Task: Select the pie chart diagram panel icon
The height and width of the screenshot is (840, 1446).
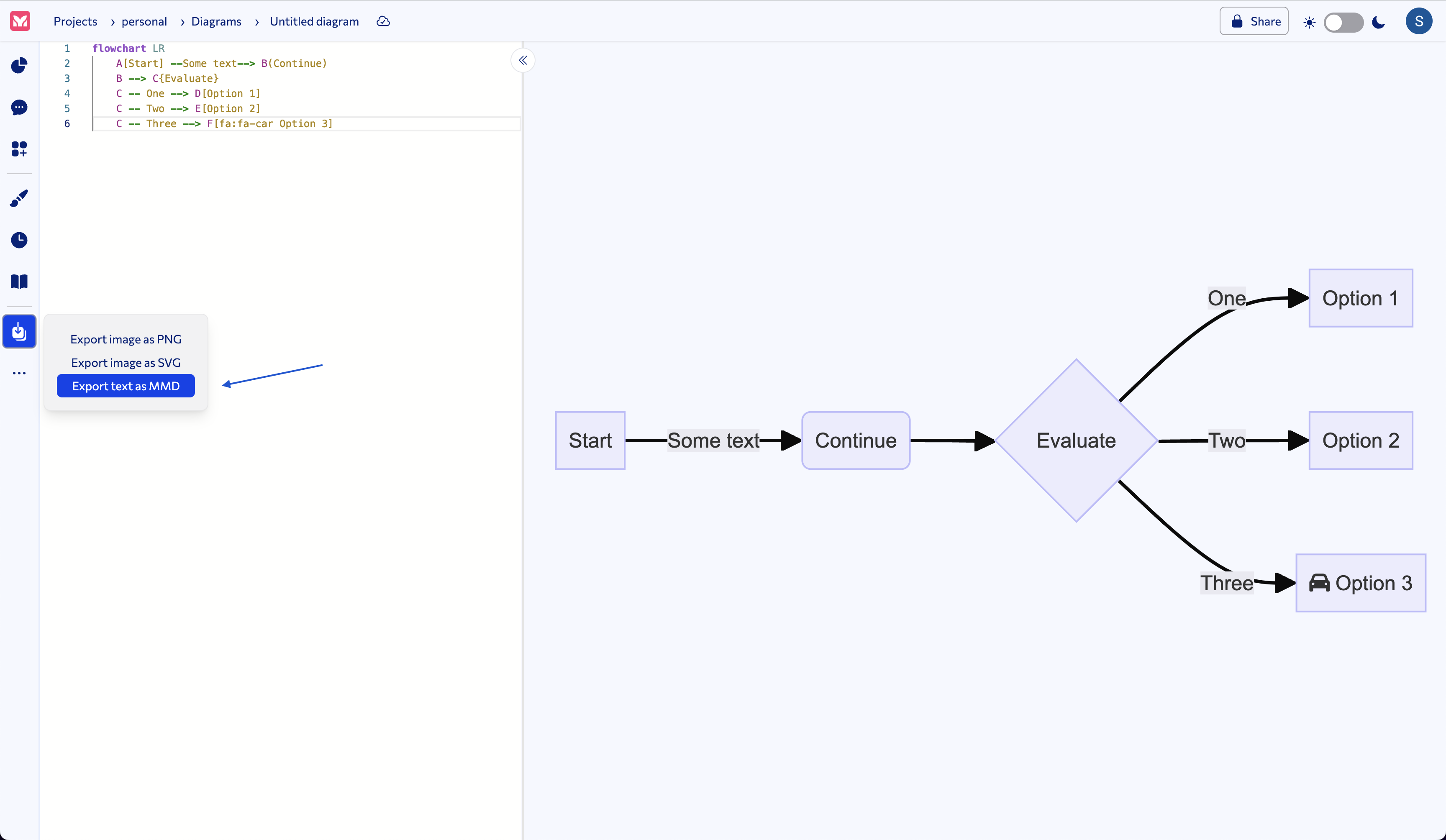Action: coord(19,65)
